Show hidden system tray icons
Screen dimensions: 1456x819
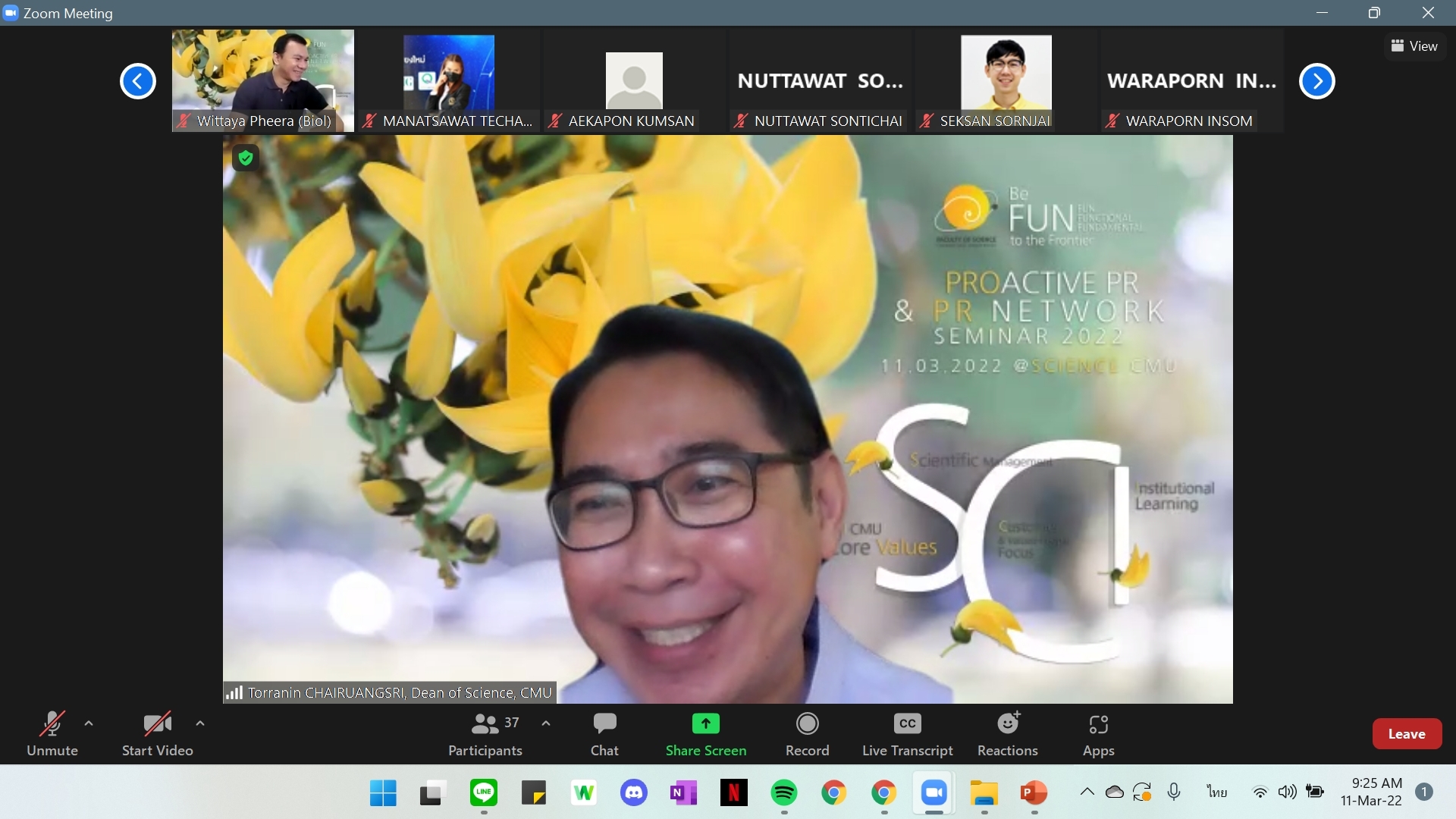click(x=1087, y=792)
